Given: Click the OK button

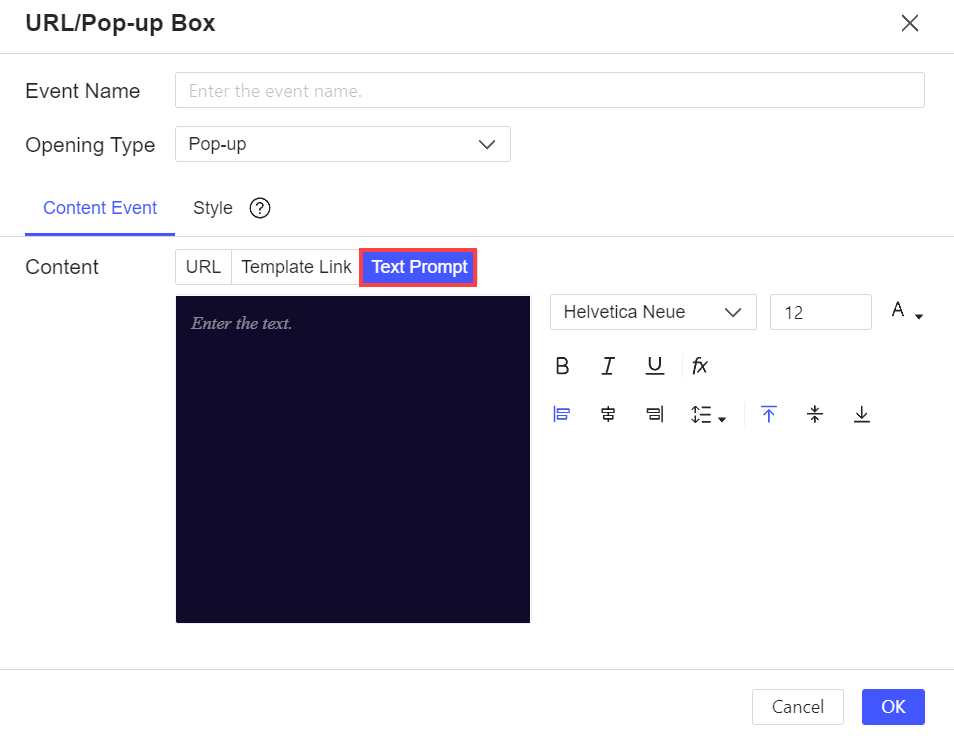Looking at the screenshot, I should [893, 707].
